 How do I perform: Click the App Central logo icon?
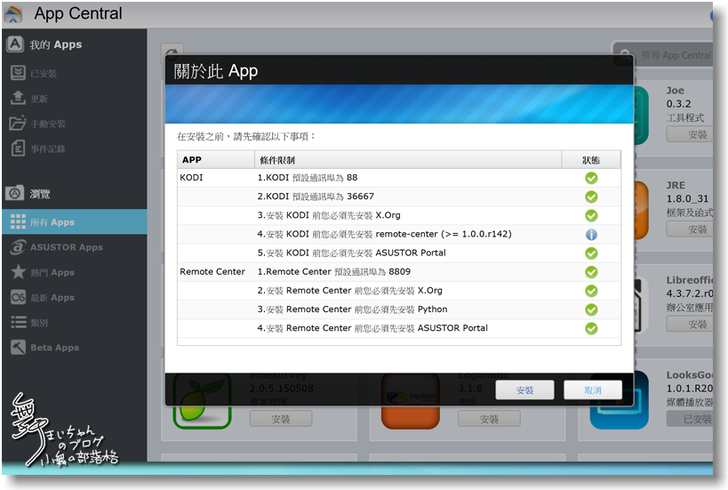click(14, 14)
